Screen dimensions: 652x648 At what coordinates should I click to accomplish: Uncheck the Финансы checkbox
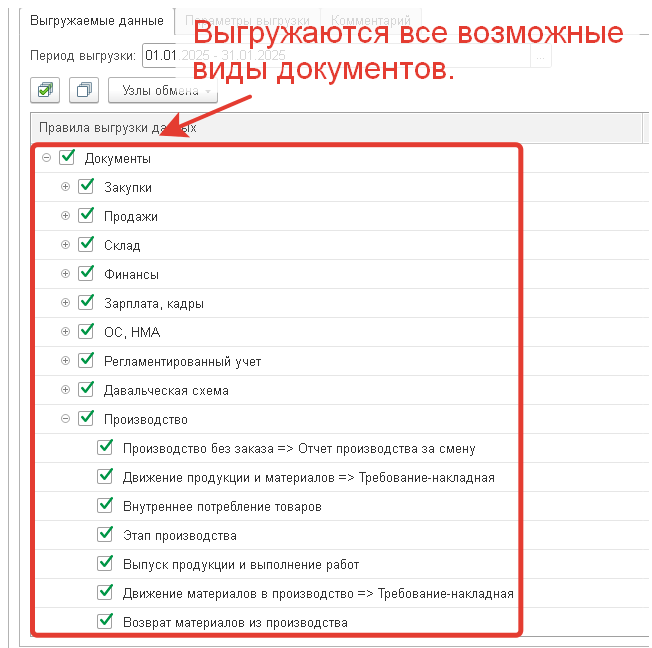click(x=86, y=273)
